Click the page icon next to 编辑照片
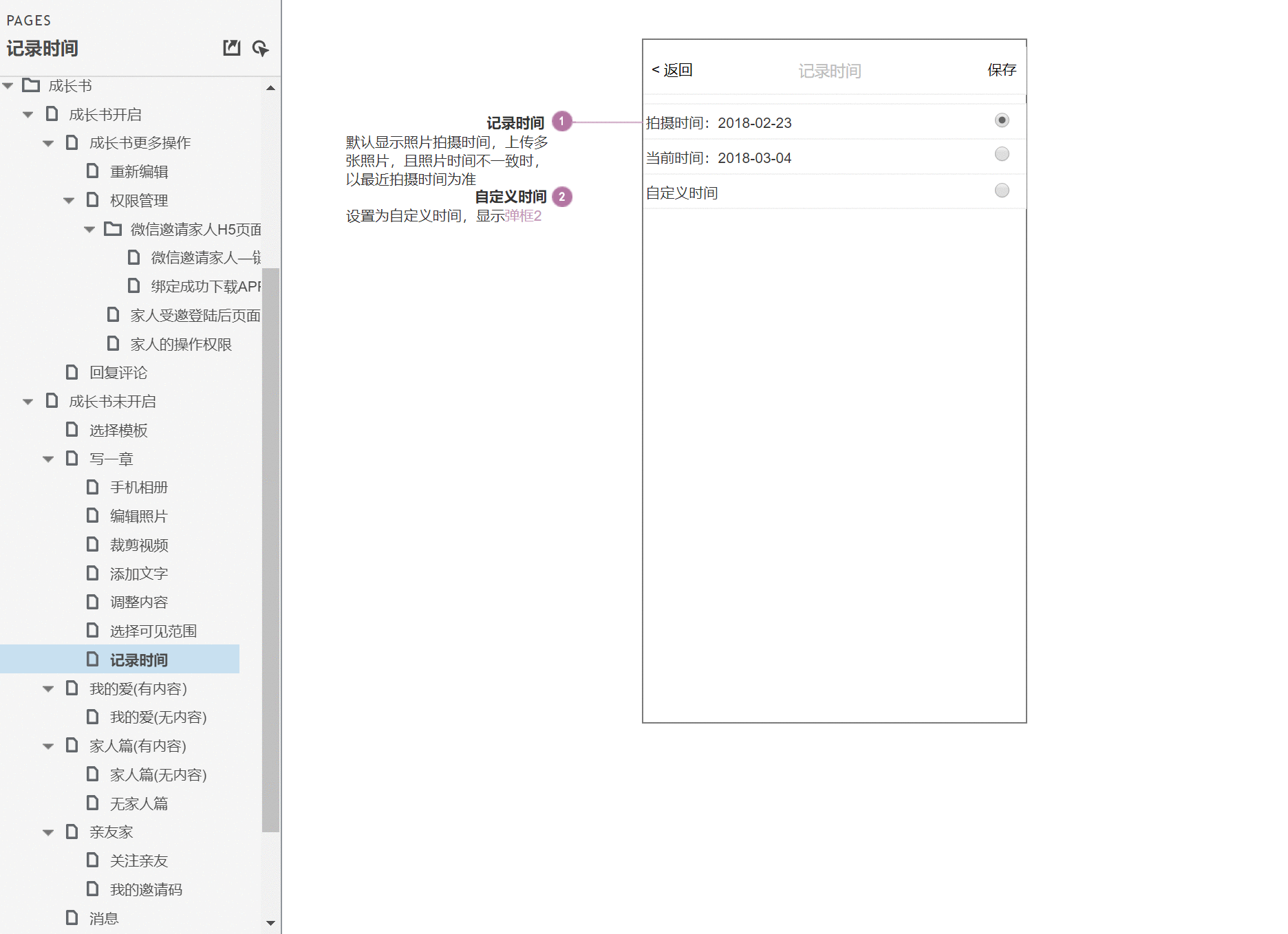The width and height of the screenshot is (1288, 934). tap(93, 515)
